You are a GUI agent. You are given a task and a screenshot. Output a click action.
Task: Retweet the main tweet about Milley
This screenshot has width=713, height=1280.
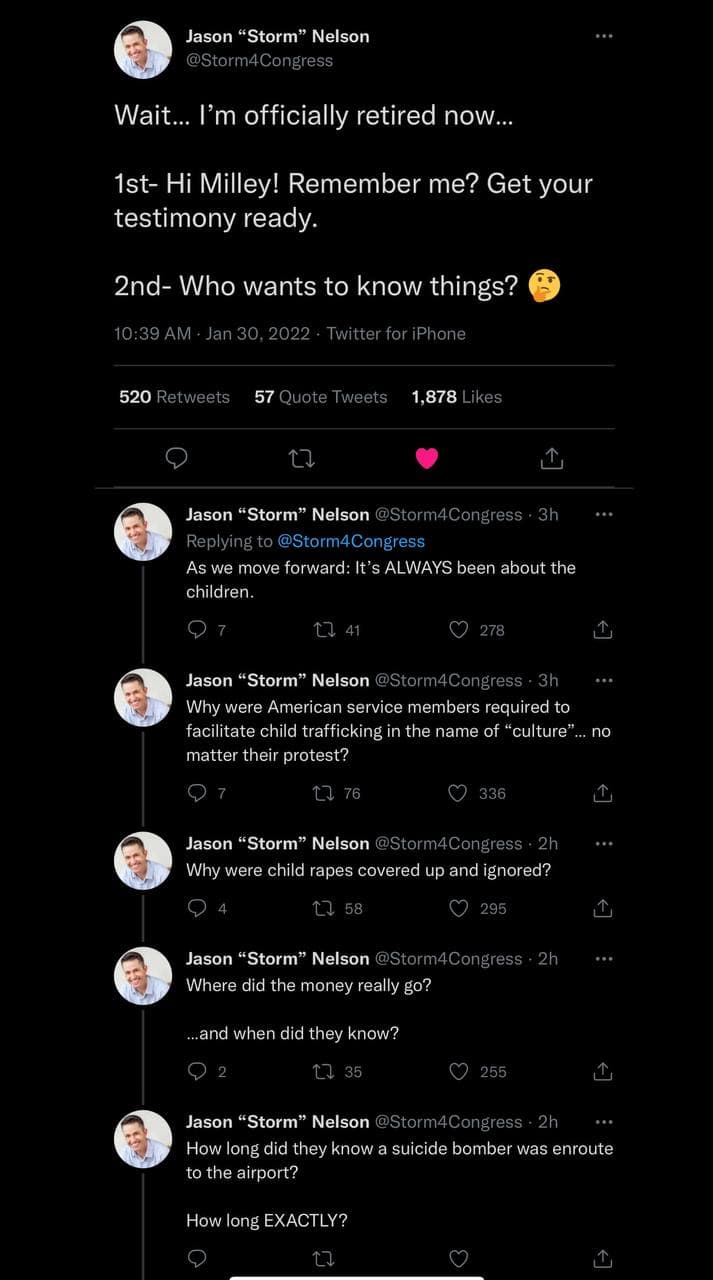click(300, 458)
